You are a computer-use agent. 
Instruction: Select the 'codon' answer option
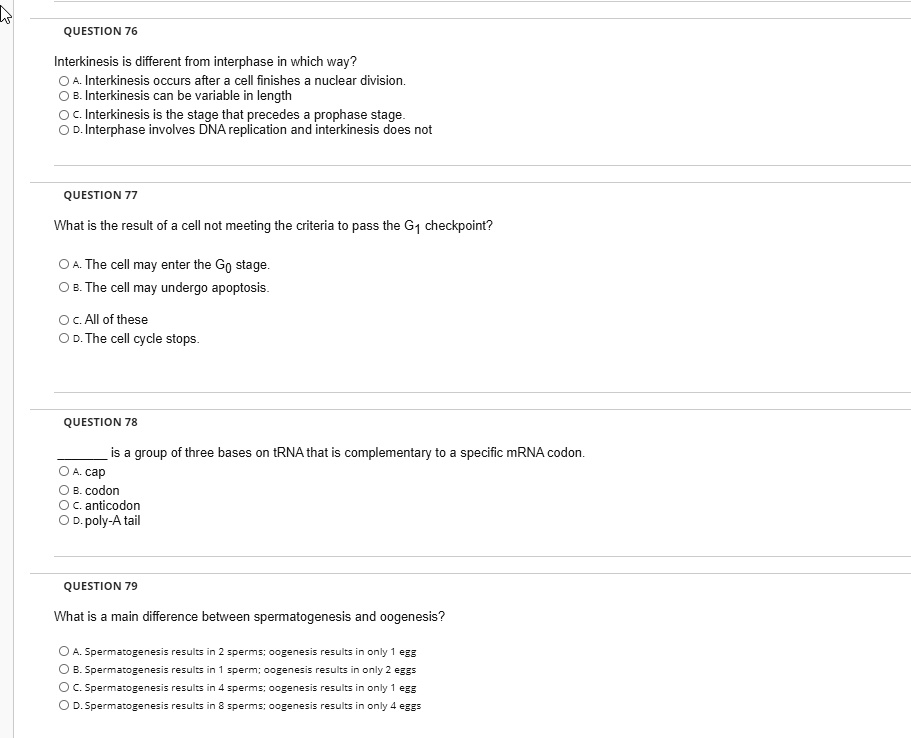point(64,491)
